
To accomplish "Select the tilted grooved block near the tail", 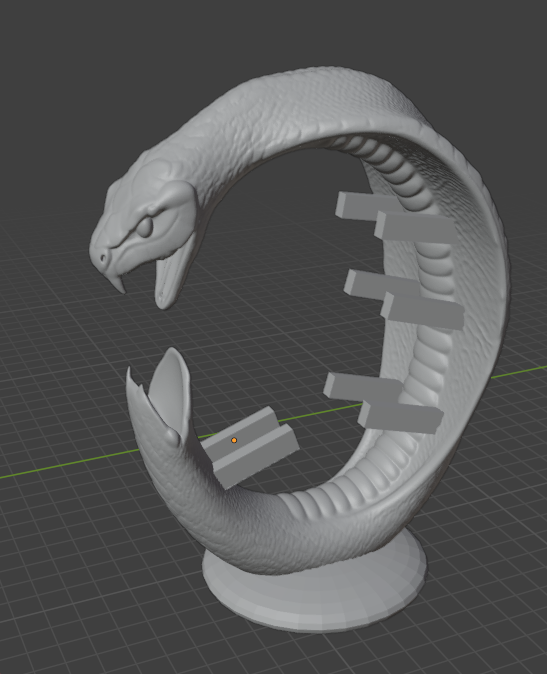I will 250,447.
